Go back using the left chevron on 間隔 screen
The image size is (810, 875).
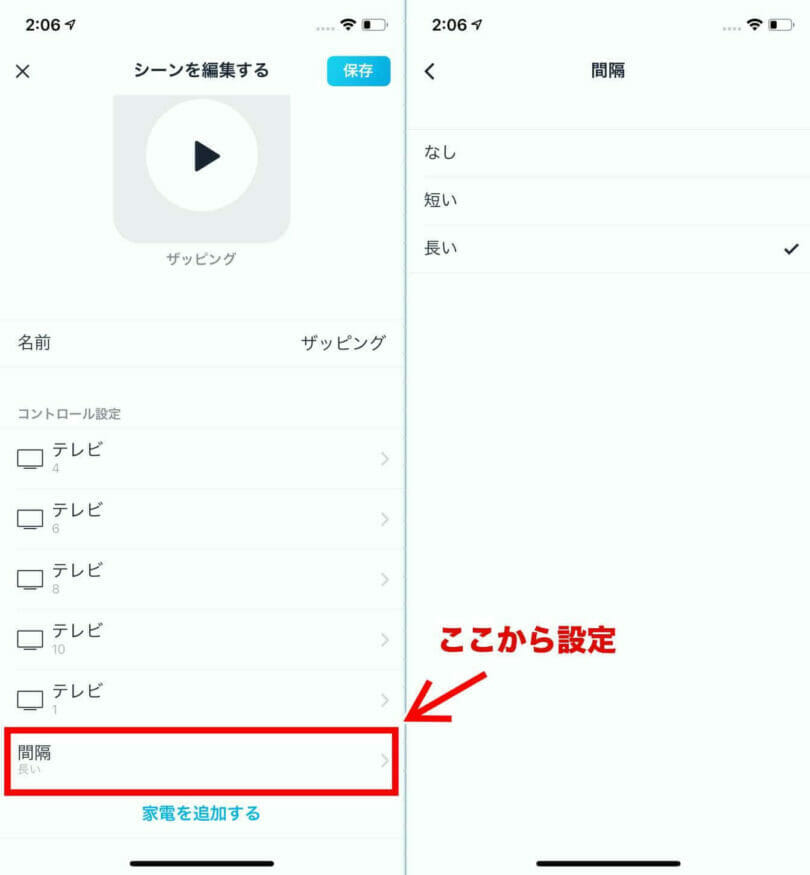[430, 71]
